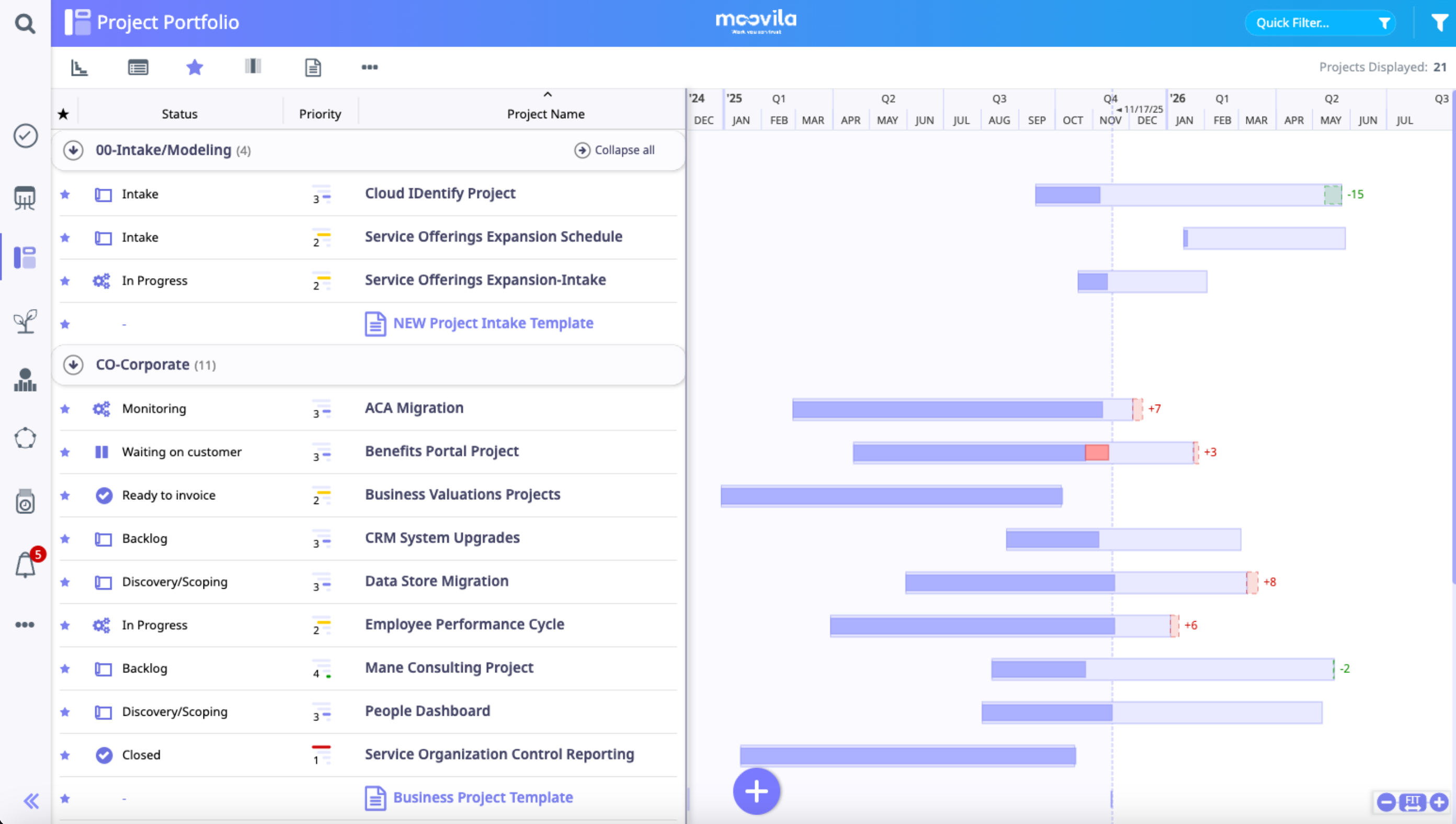Open the toolbar more options ellipsis
Image resolution: width=1456 pixels, height=824 pixels.
pyautogui.click(x=369, y=67)
